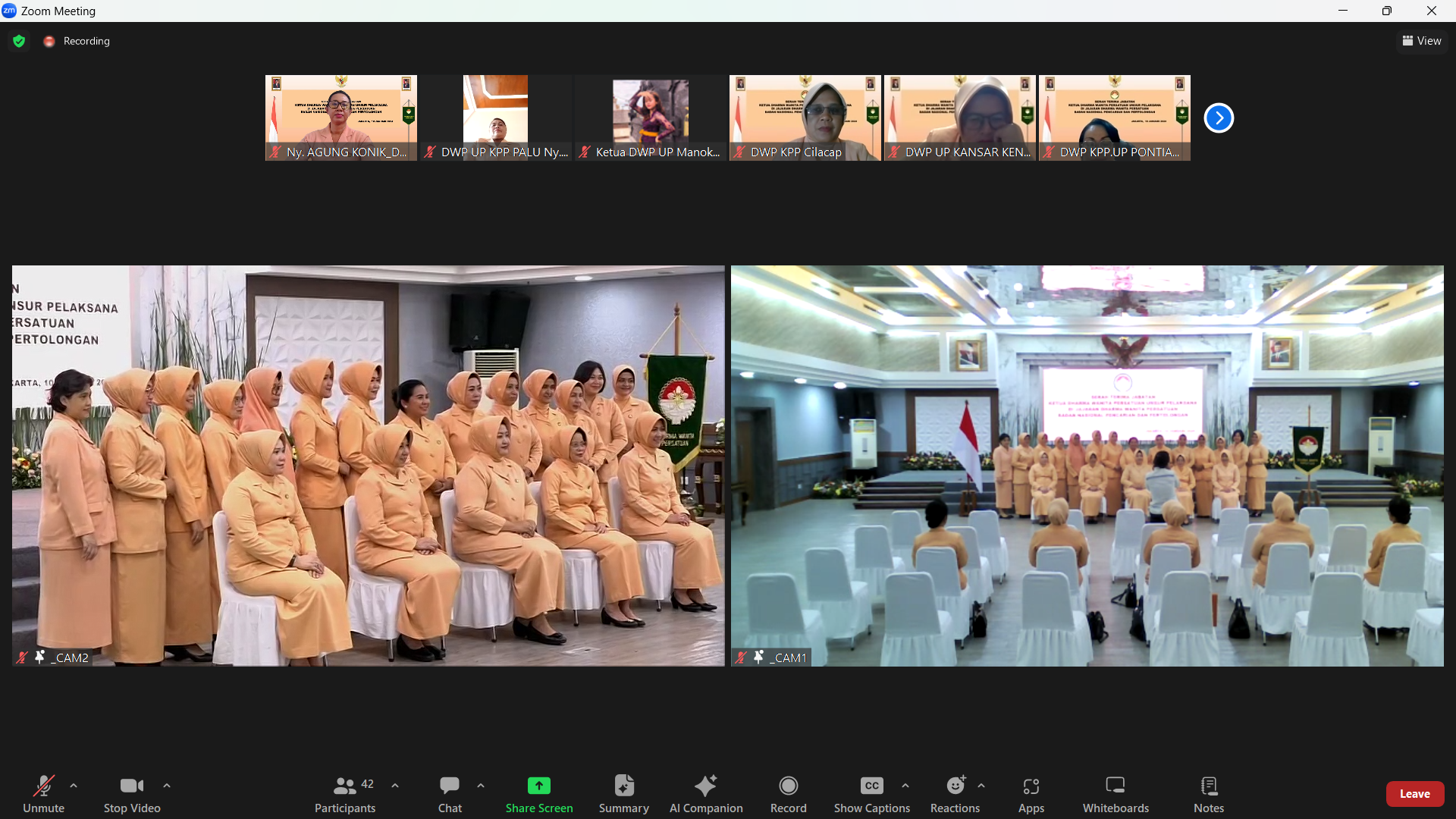Click the green encryption shield icon
The width and height of the screenshot is (1456, 819).
(19, 41)
